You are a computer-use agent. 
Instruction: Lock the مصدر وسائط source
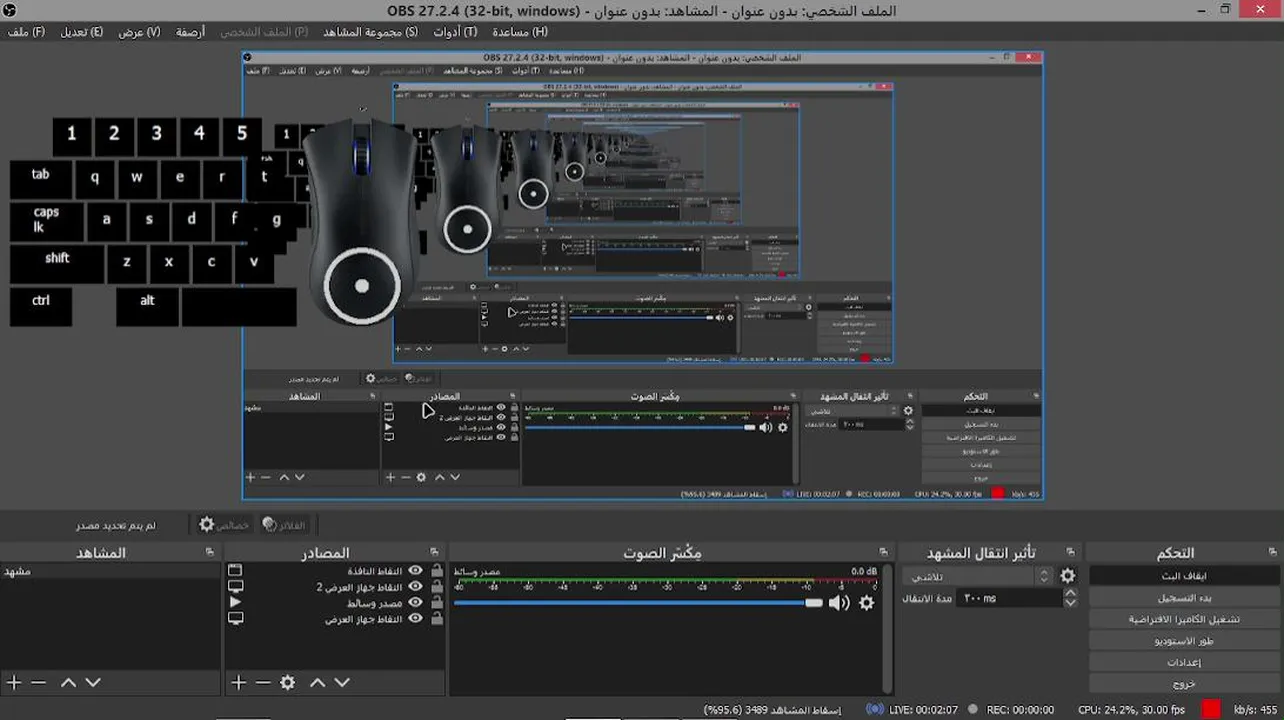[x=437, y=603]
